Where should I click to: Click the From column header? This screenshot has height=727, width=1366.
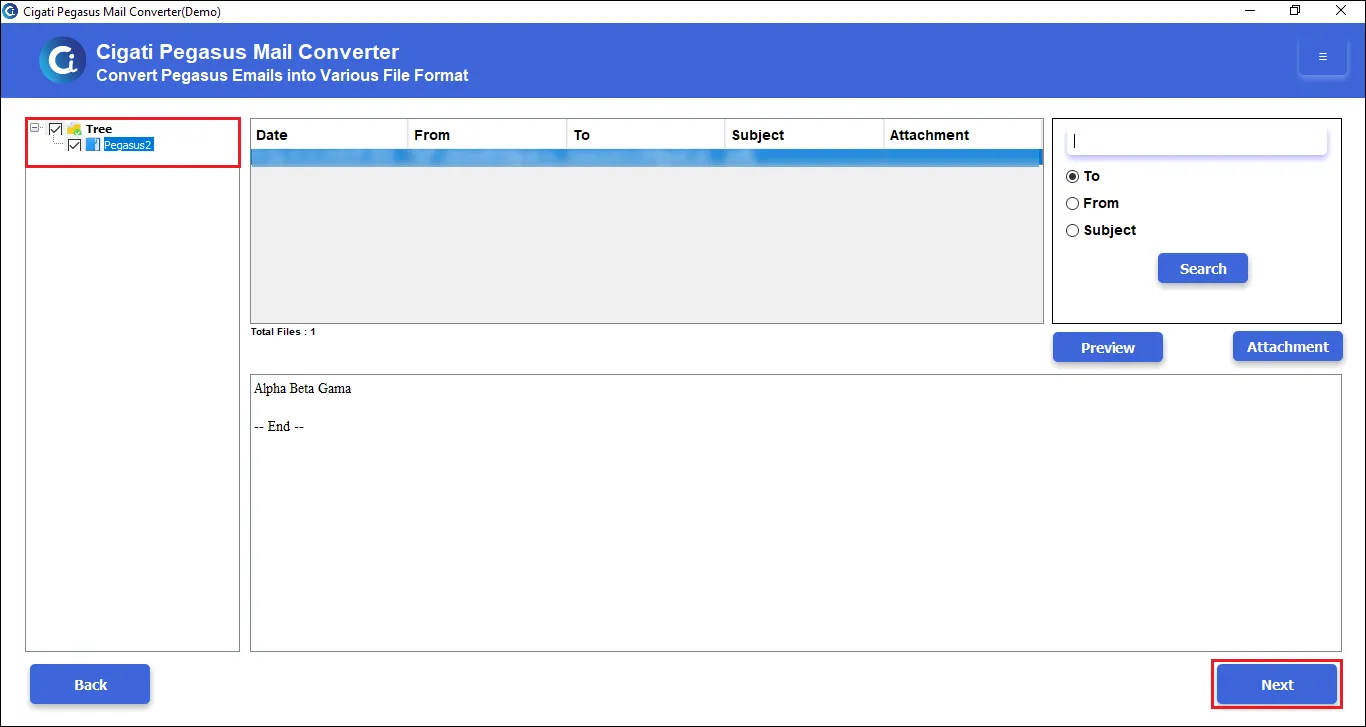point(487,135)
